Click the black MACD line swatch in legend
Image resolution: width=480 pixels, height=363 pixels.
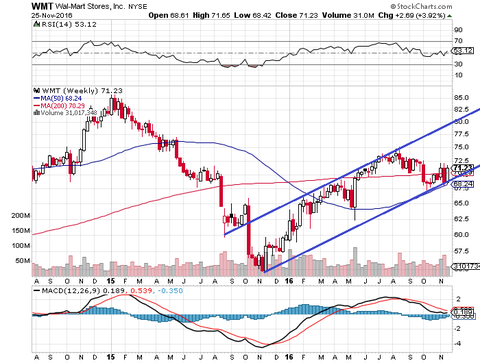coord(37,291)
